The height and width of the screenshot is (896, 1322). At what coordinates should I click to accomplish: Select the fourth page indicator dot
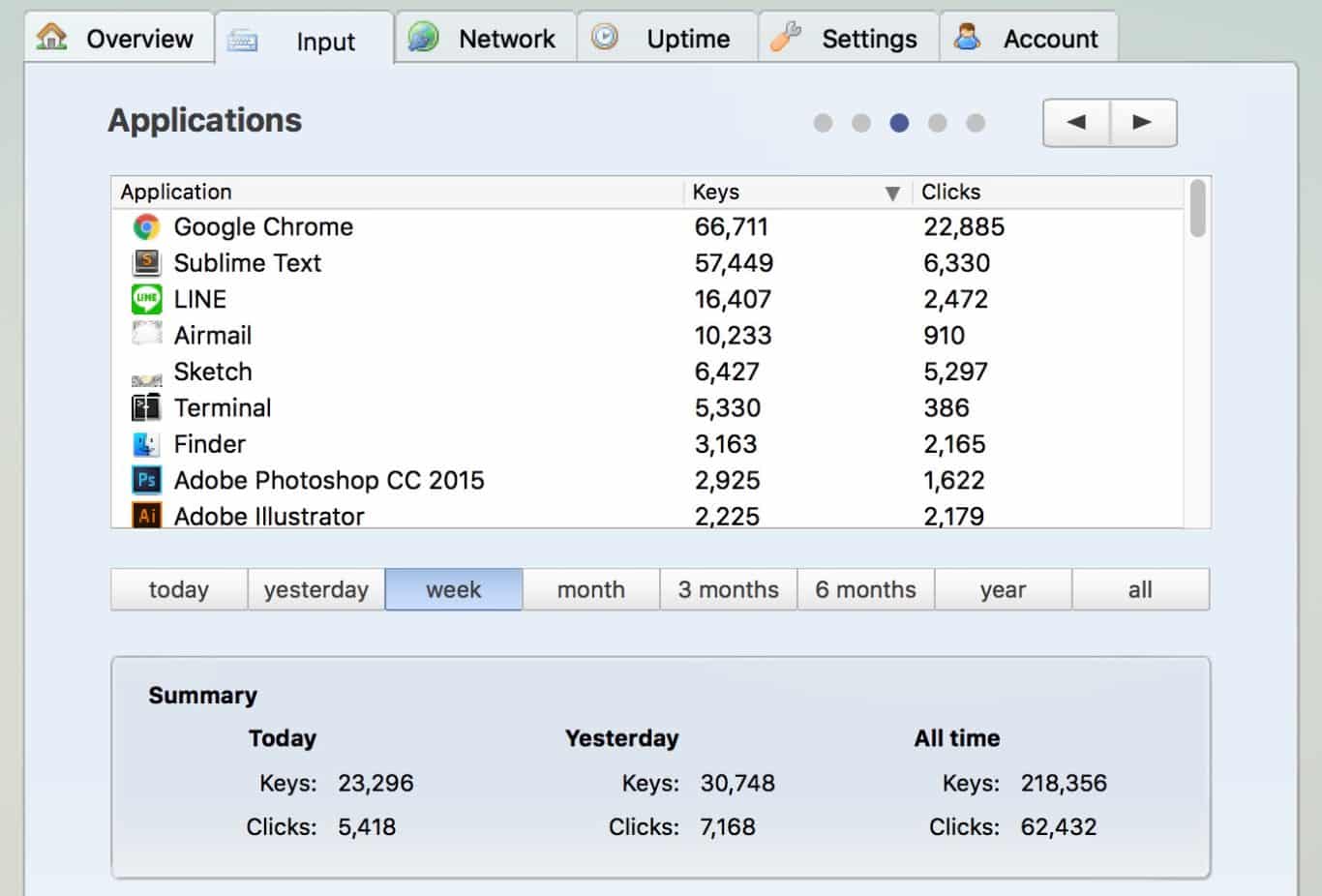(x=937, y=123)
